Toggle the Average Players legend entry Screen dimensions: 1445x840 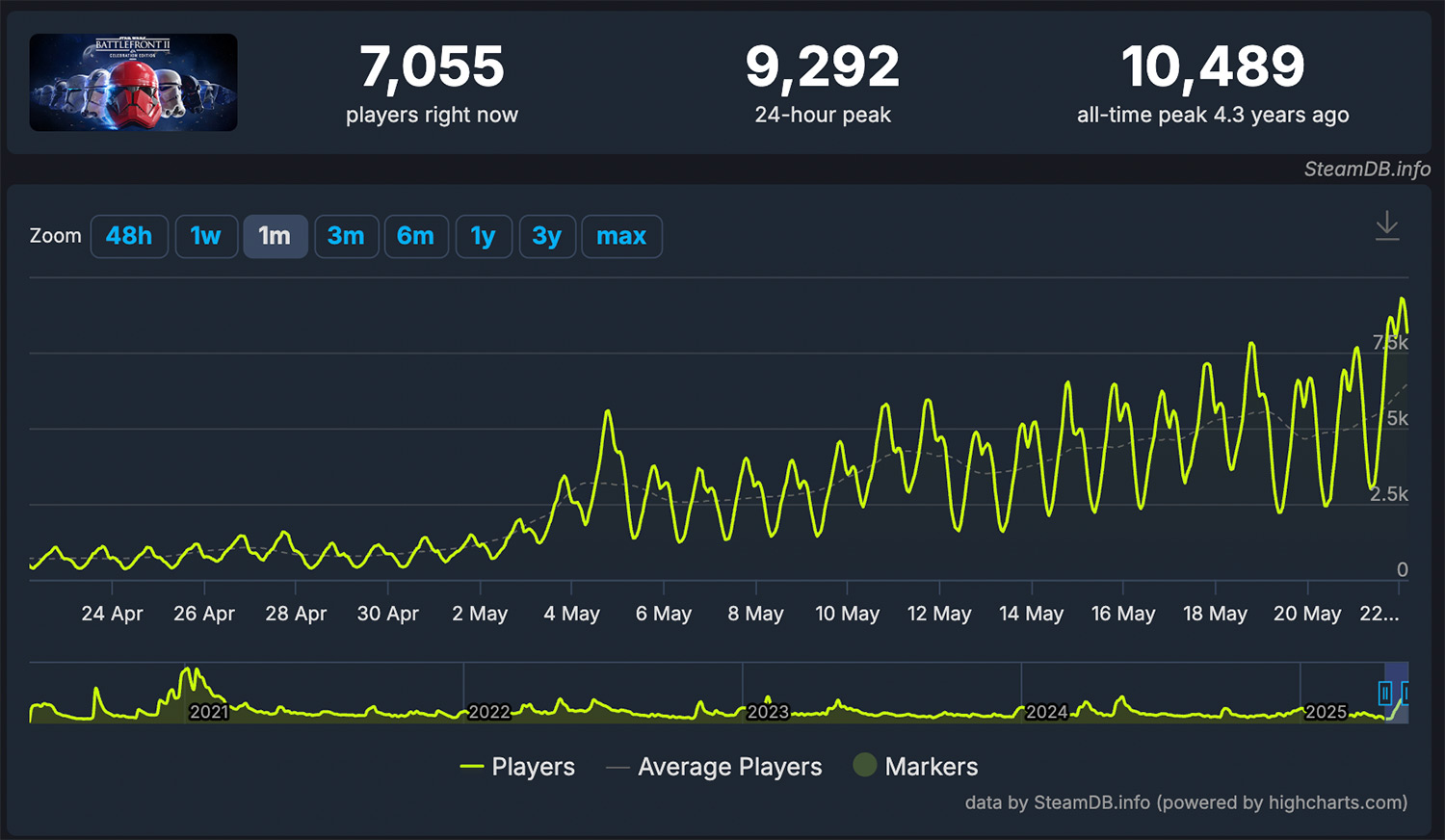[714, 767]
